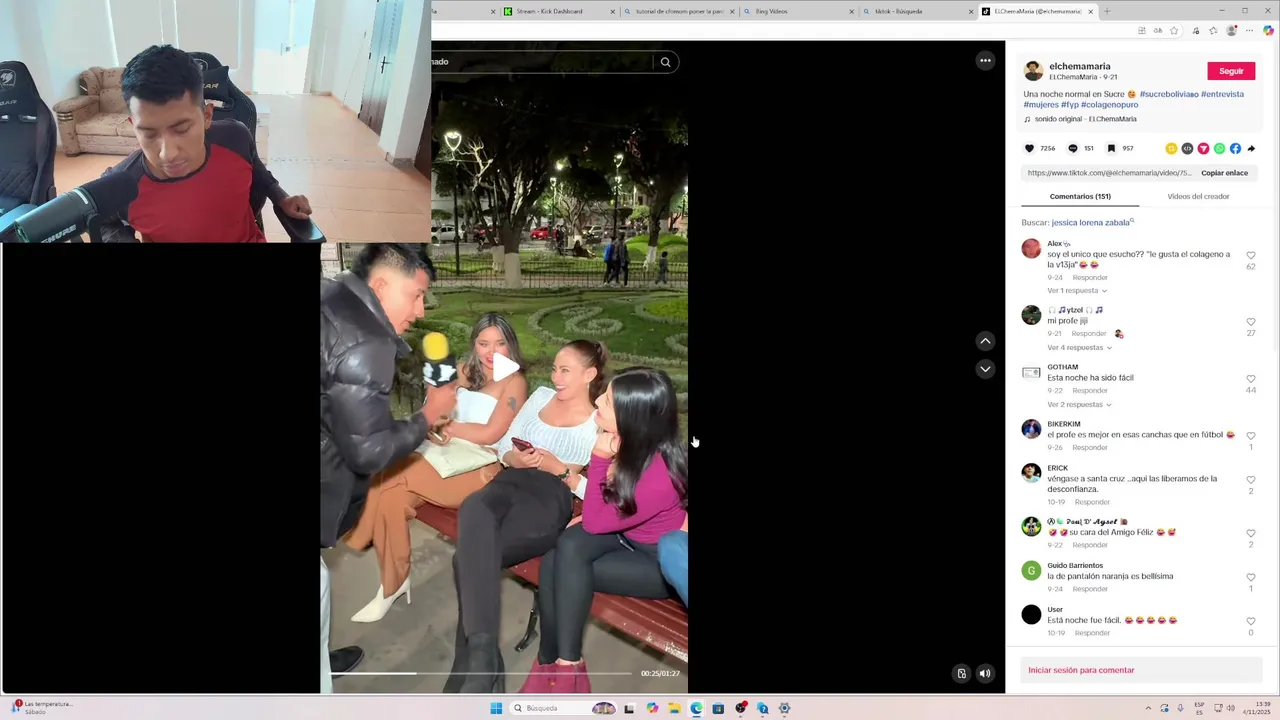Viewport: 1280px width, 720px height.
Task: Close the Bing Videos browser tab
Action: pos(851,11)
